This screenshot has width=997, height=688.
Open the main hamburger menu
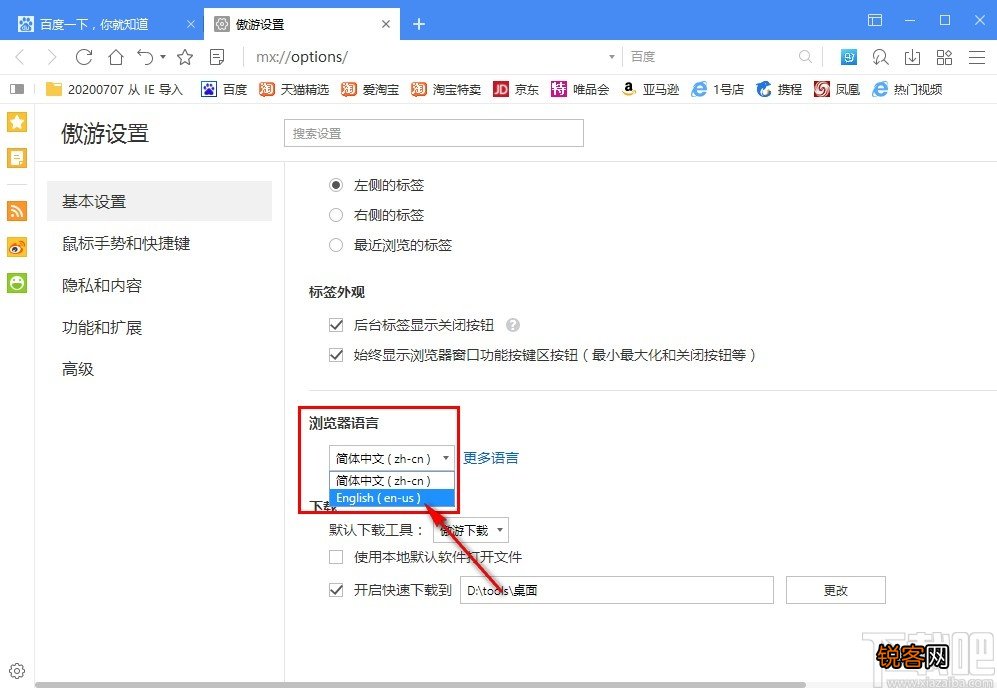pyautogui.click(x=977, y=57)
